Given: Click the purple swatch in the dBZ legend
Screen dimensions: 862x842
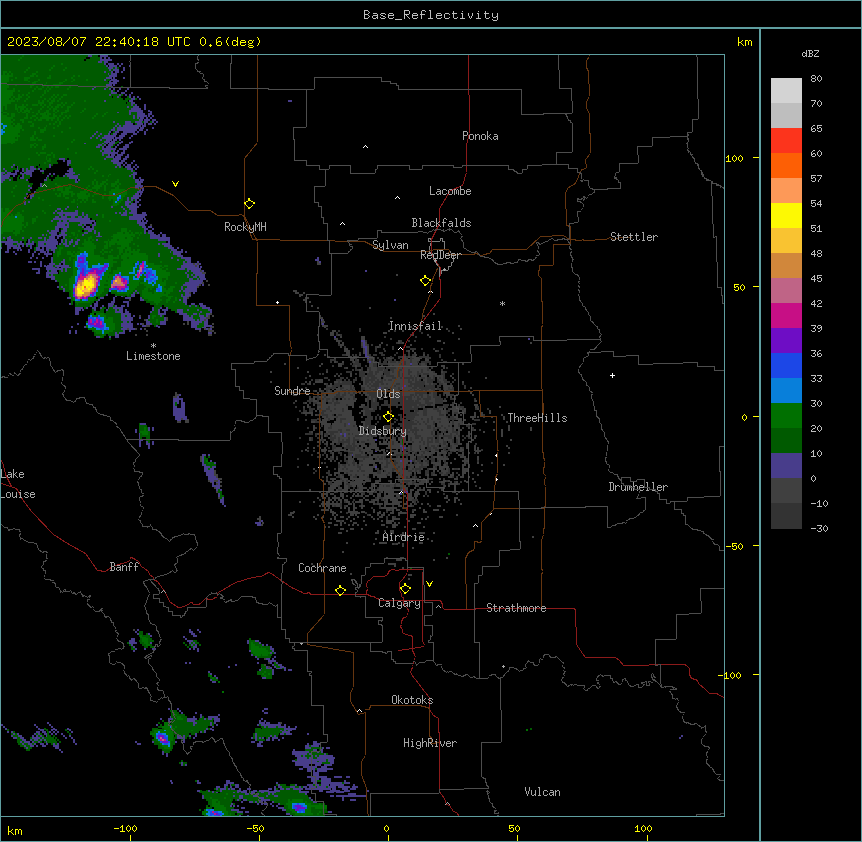Looking at the screenshot, I should point(786,341).
